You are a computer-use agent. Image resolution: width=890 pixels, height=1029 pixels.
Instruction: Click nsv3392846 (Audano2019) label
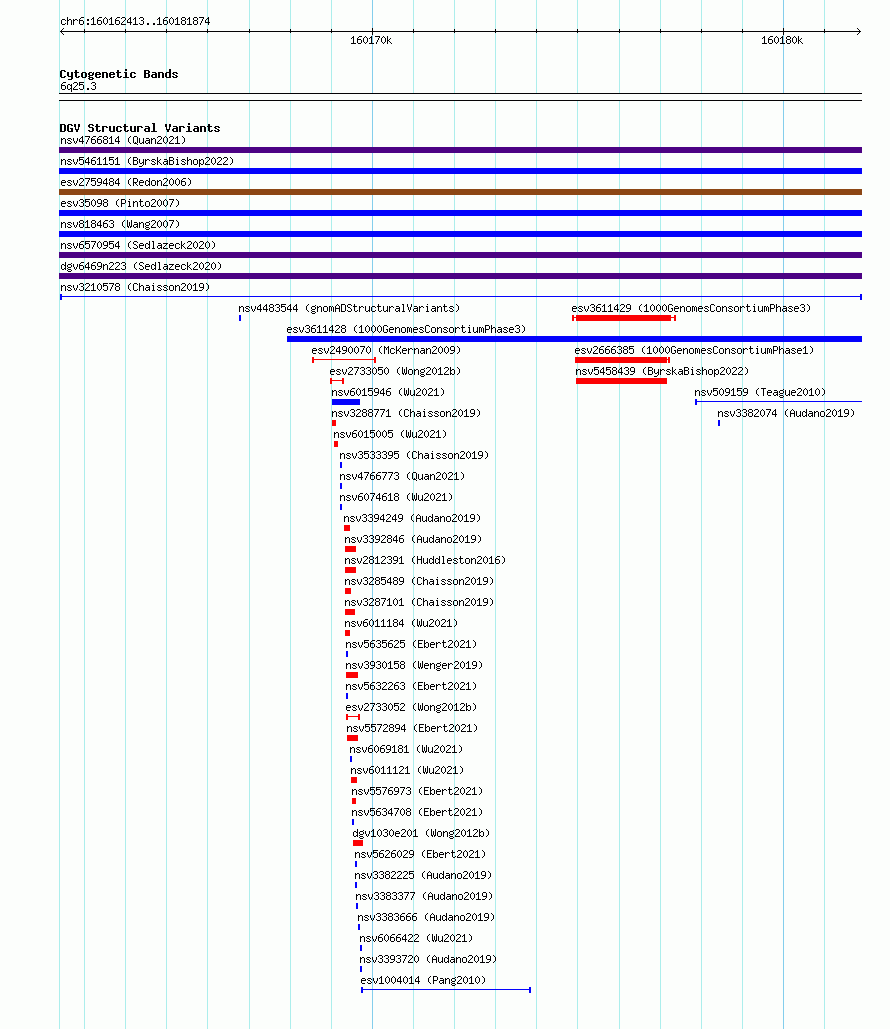[x=413, y=539]
